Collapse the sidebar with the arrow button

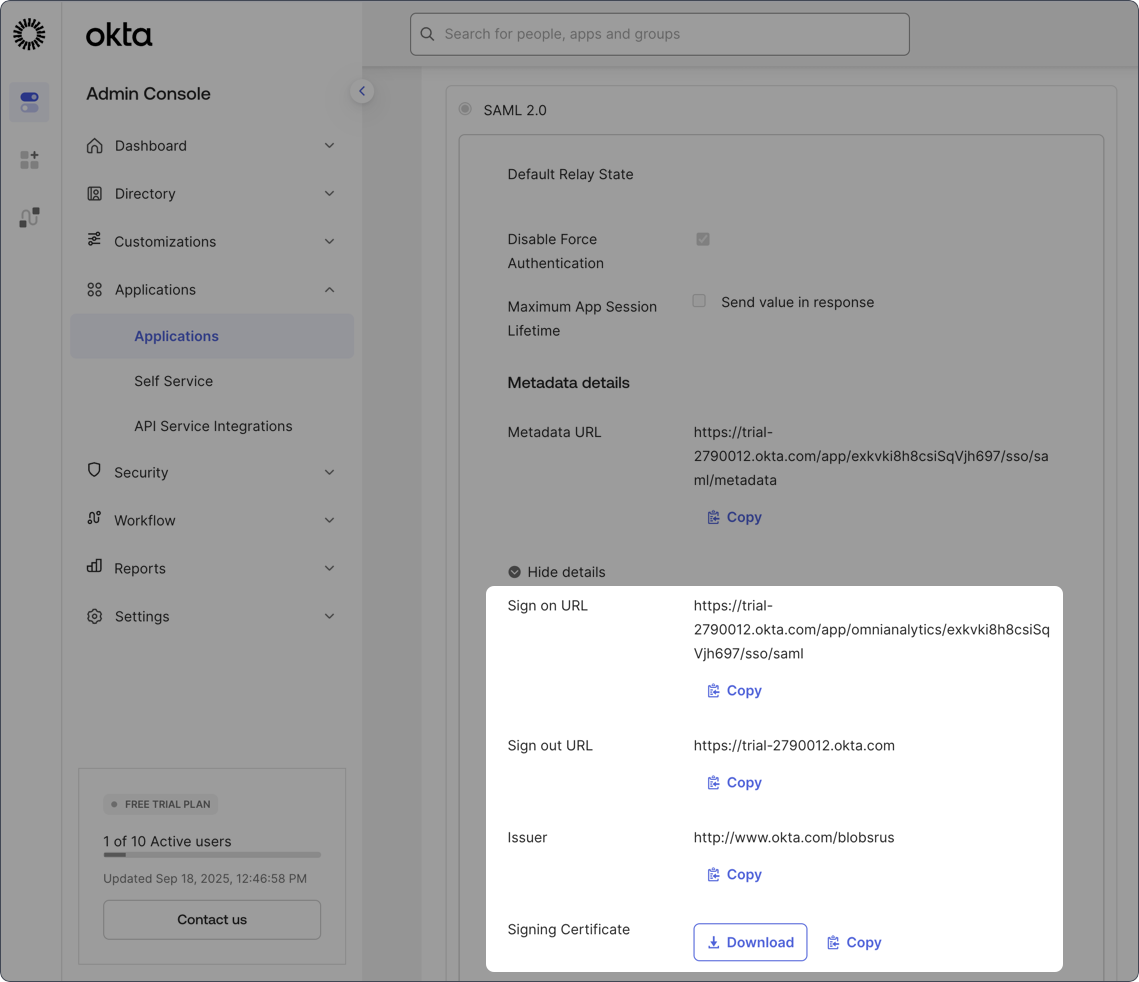point(362,91)
